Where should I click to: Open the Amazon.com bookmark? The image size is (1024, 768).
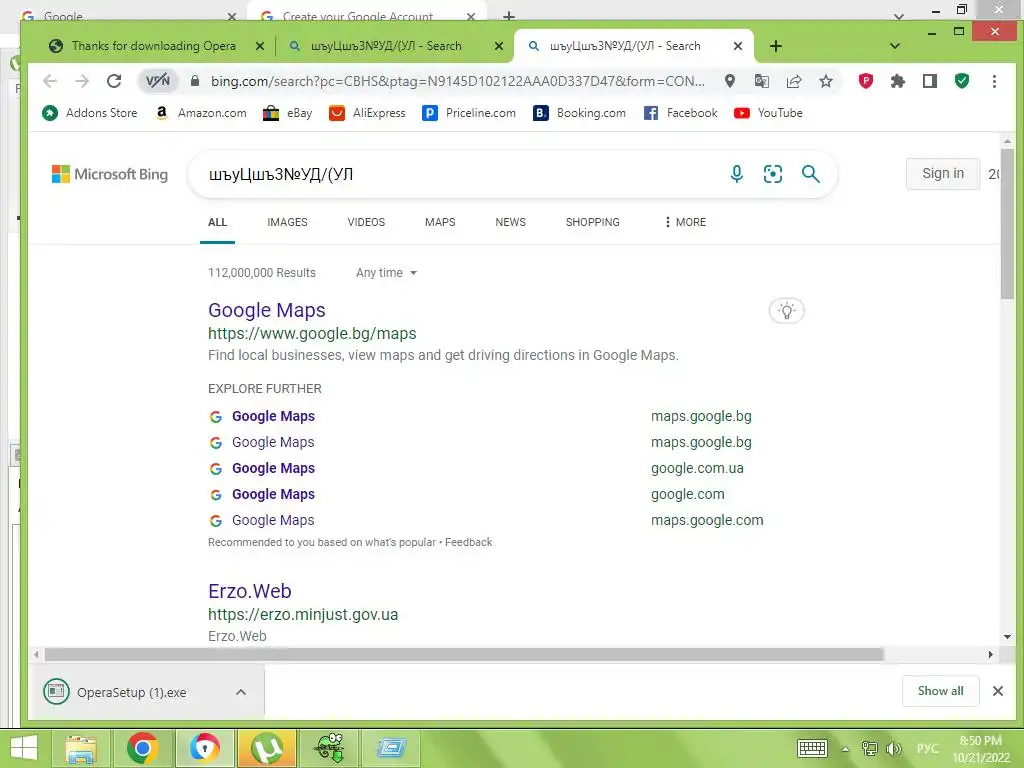tap(201, 113)
